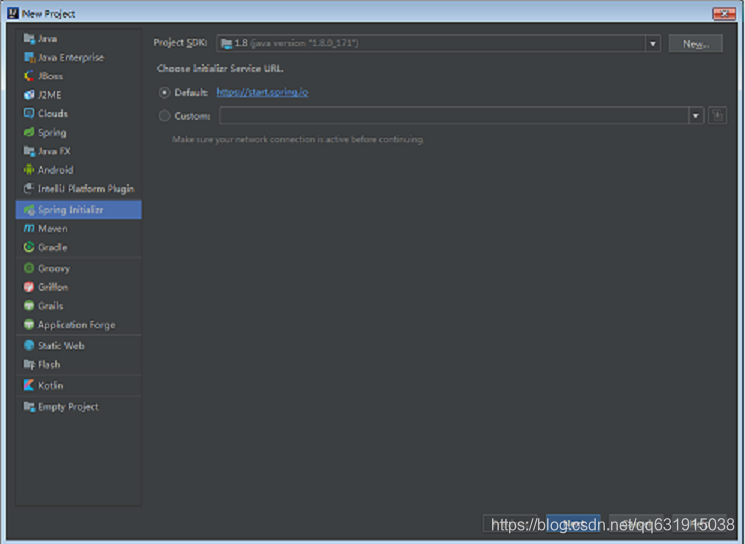This screenshot has height=544, width=745.
Task: Pick the Java FX project icon
Action: (29, 151)
